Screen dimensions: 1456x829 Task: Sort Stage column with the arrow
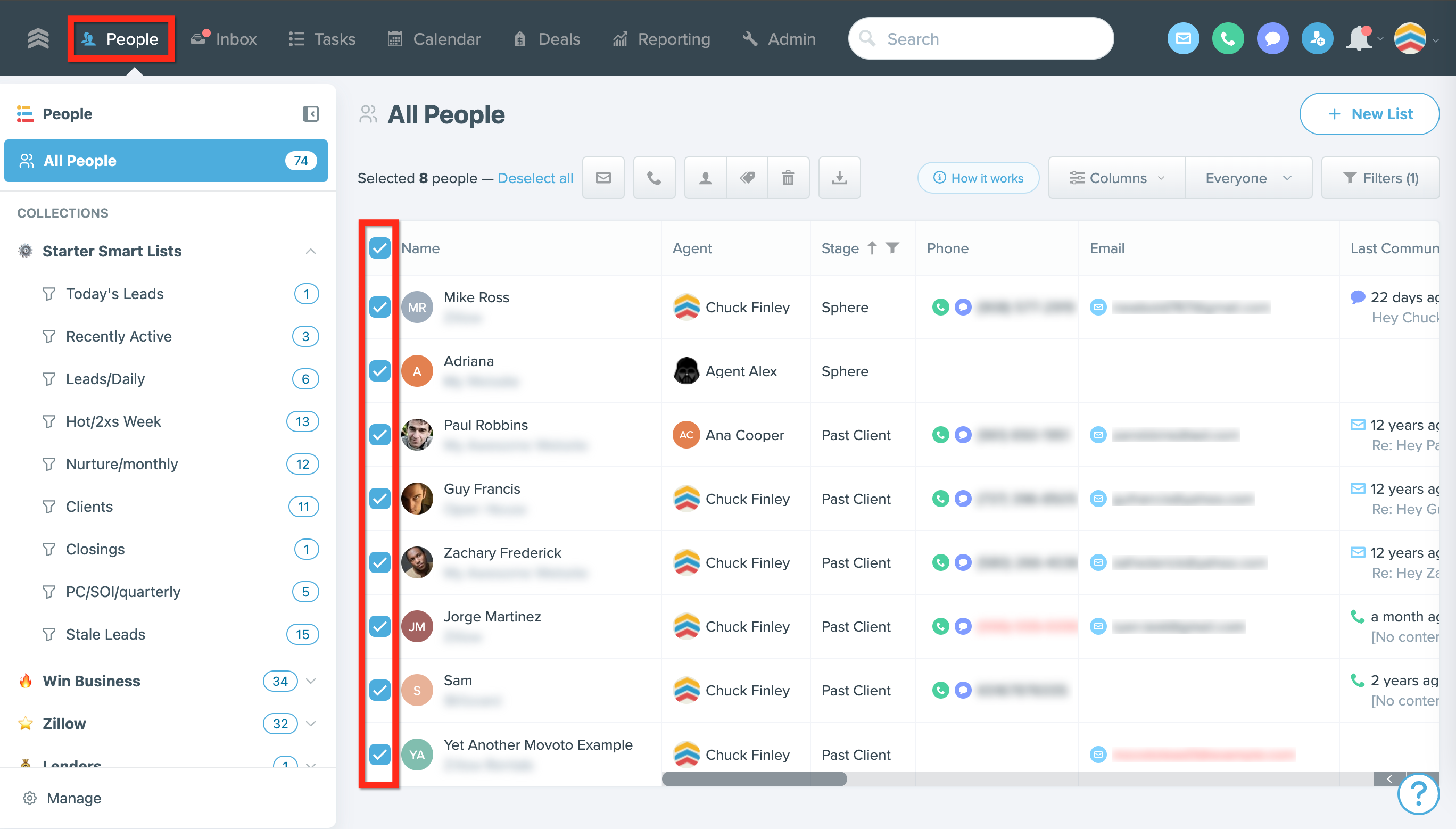[x=872, y=248]
